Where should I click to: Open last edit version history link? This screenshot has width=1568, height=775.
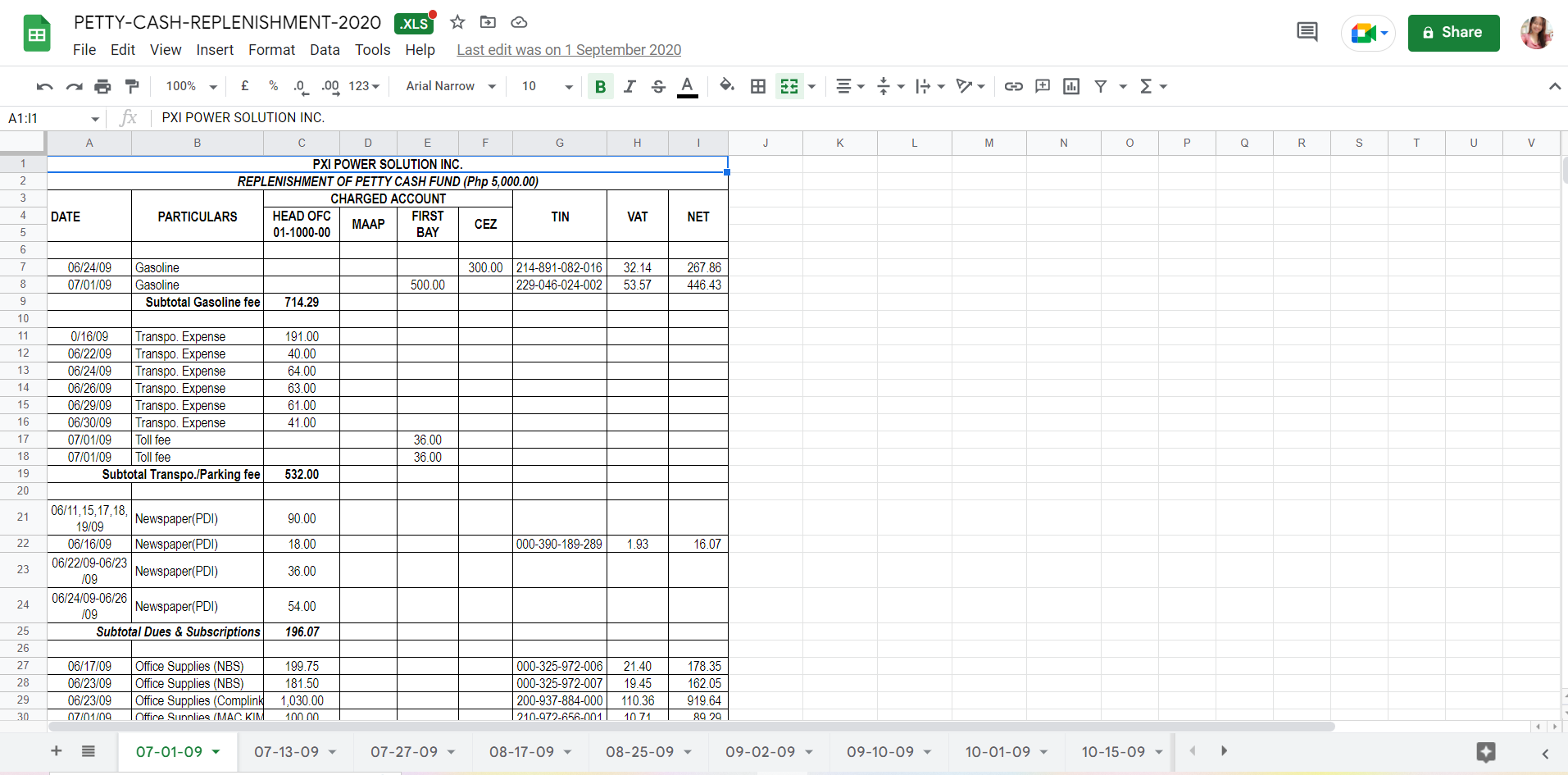(569, 50)
